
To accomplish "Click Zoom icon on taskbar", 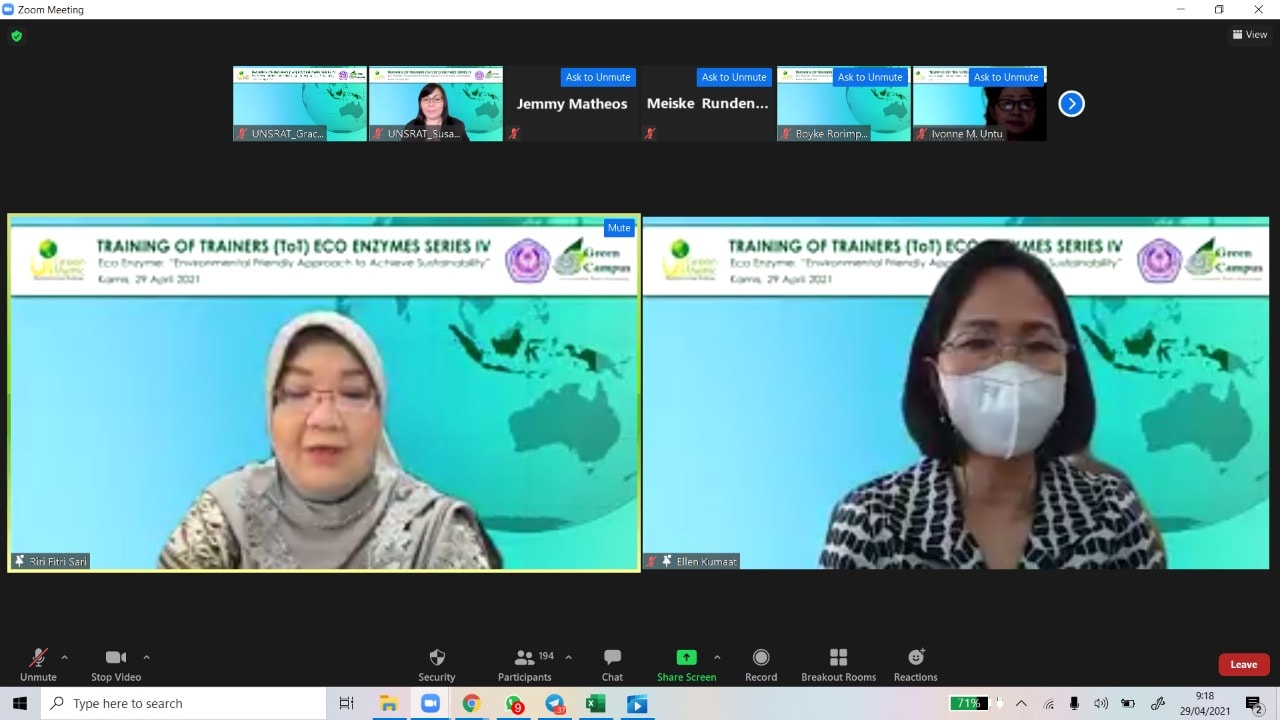I will [430, 704].
